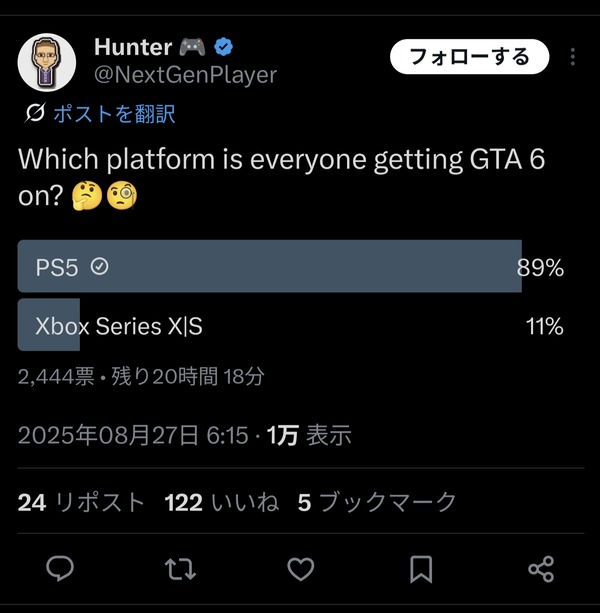Open Hunter's profile picture
This screenshot has width=600, height=613.
pyautogui.click(x=47, y=62)
